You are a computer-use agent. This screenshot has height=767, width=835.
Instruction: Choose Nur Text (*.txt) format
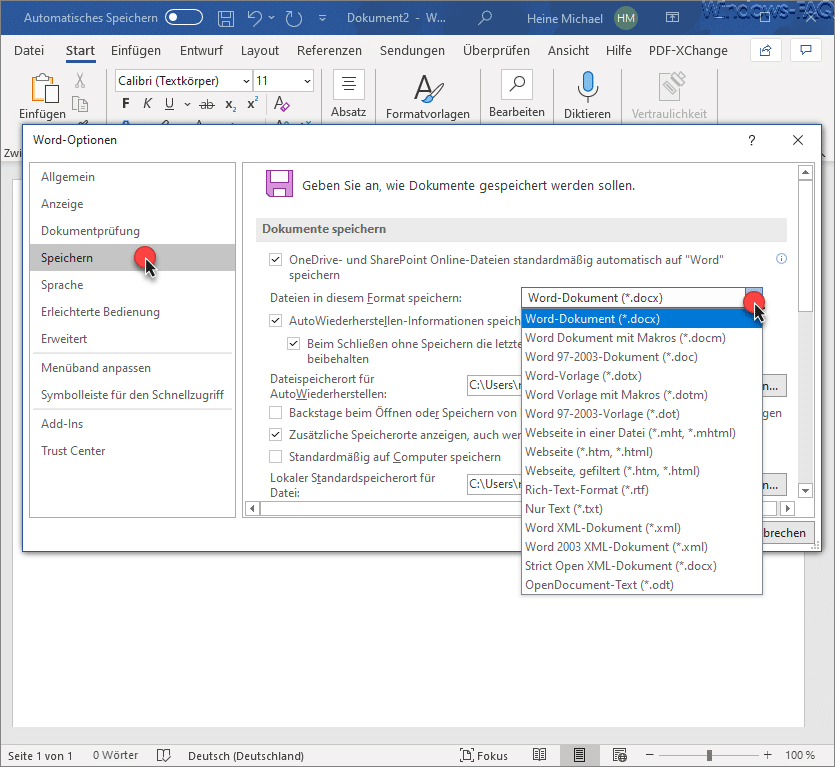(642, 509)
